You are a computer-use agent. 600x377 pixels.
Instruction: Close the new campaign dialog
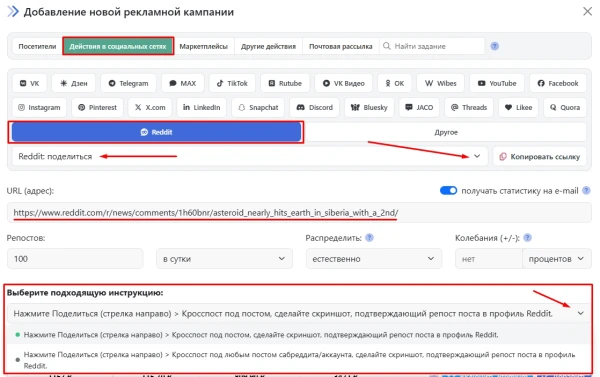tap(587, 11)
